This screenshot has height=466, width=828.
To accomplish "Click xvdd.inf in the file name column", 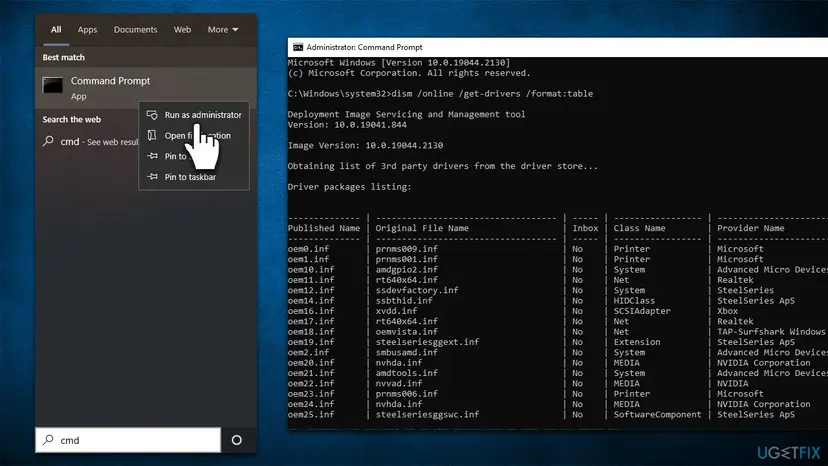I will [x=396, y=311].
